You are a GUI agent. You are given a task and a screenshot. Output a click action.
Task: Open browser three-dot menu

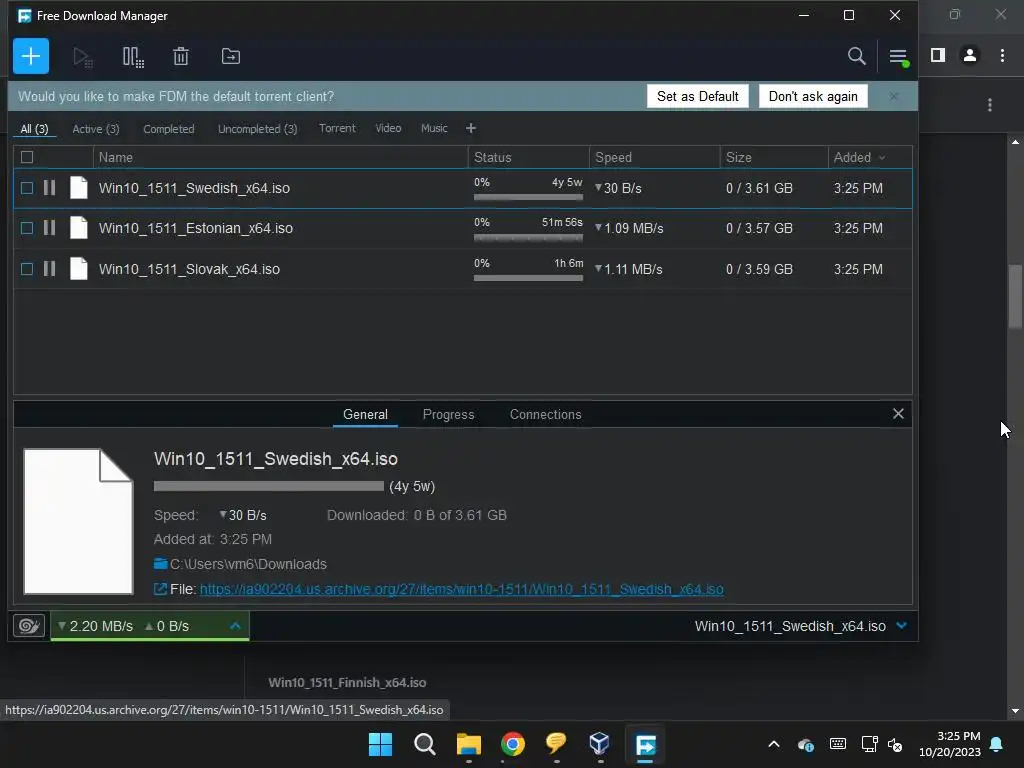click(x=1002, y=56)
